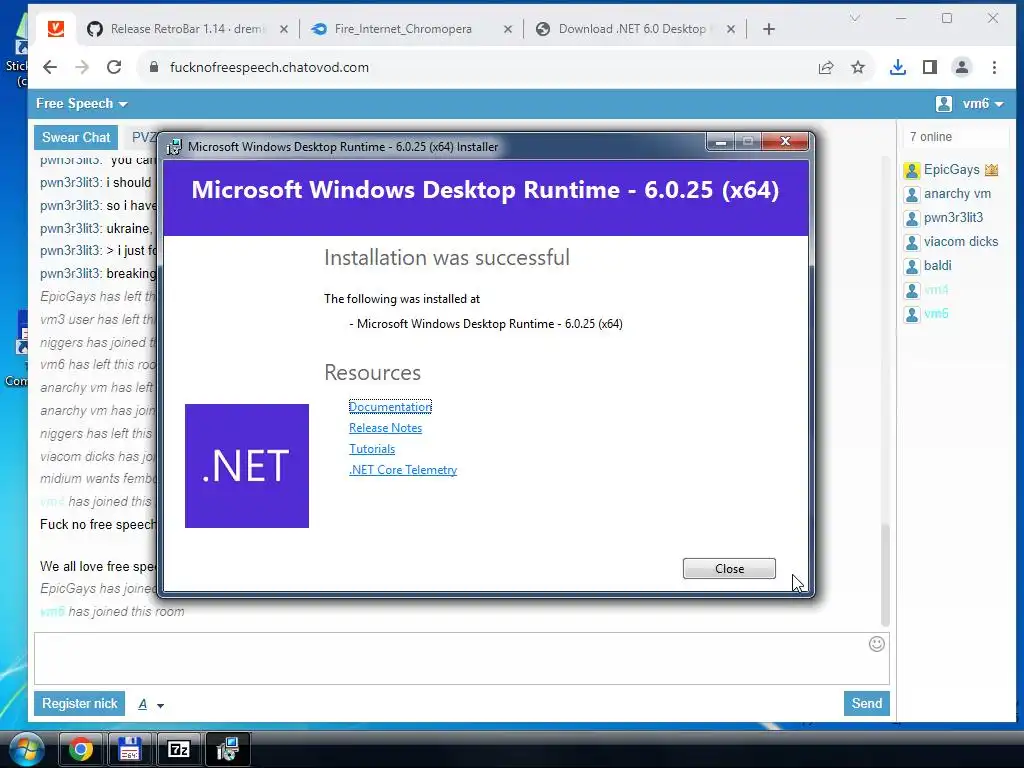Open the floppy disk taskbar app
1024x768 pixels.
pyautogui.click(x=130, y=750)
